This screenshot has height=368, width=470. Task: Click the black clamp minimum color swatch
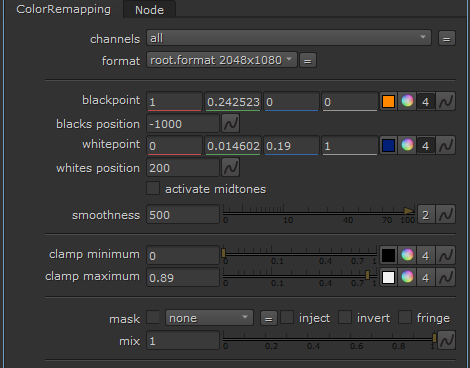point(388,255)
